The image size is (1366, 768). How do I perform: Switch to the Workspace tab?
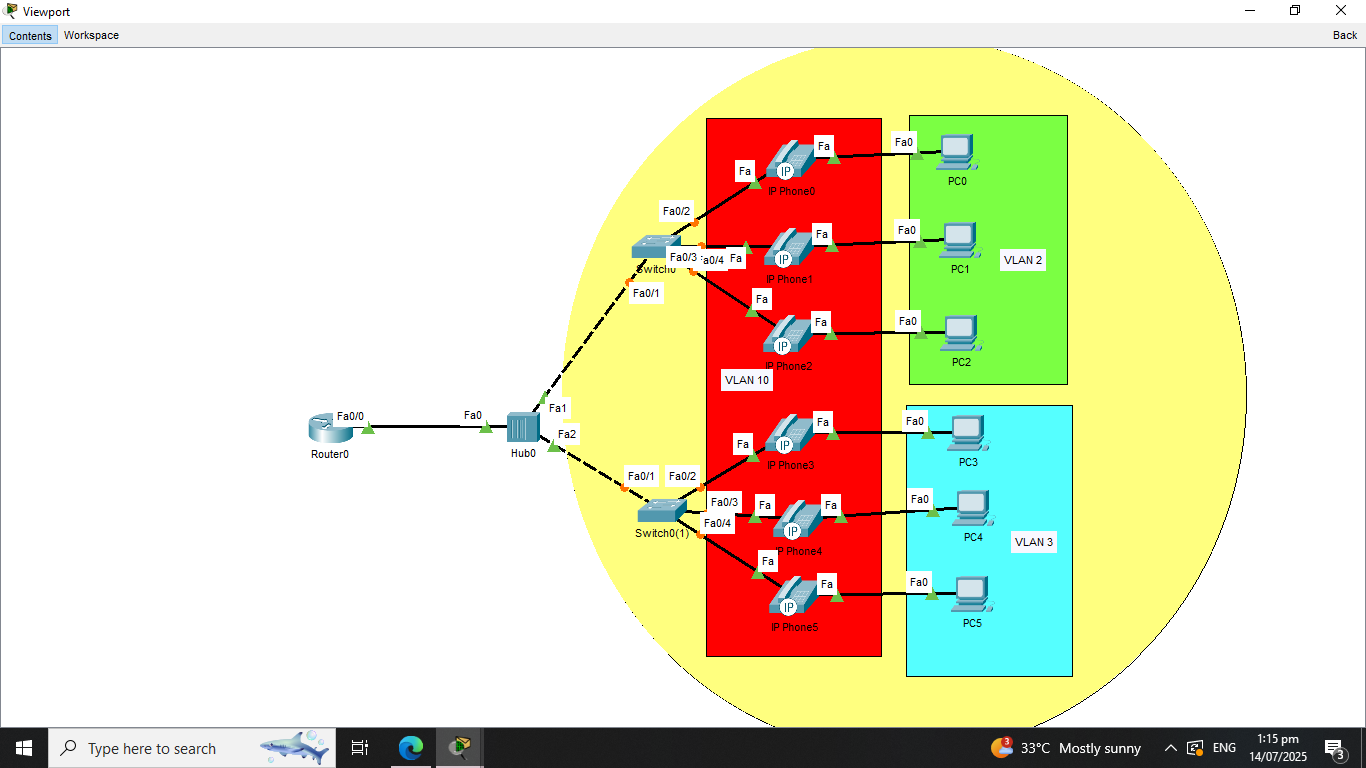click(x=91, y=35)
